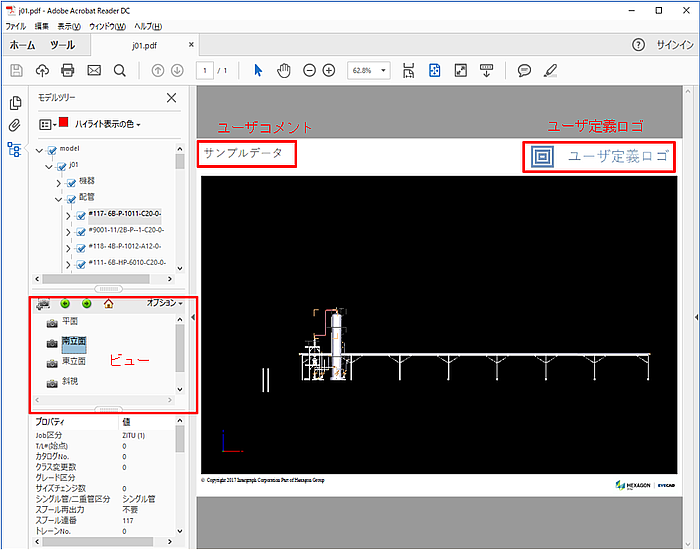Expand the #118-4B-P-1012-A12-0- node
The image size is (700, 551).
pos(68,248)
